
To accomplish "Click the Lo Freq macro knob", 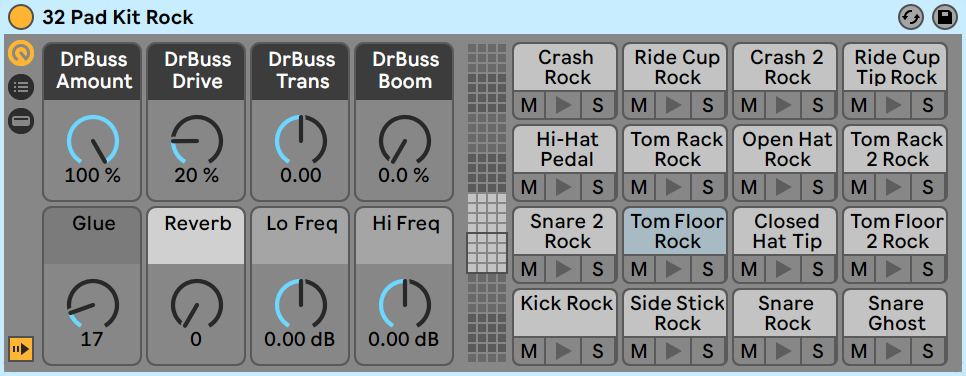I will pos(301,304).
